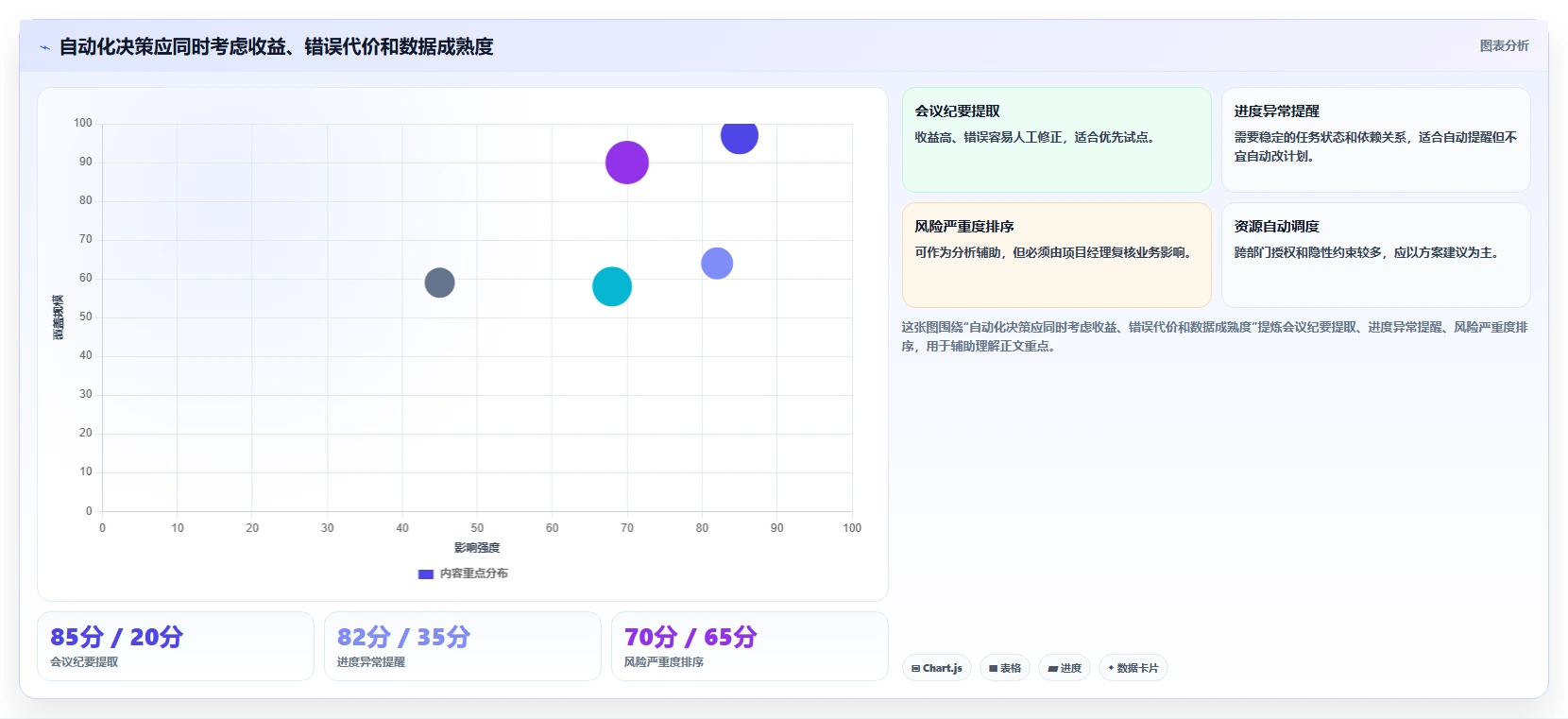Click the y-axis tick label 100
1568x719 pixels.
point(83,123)
